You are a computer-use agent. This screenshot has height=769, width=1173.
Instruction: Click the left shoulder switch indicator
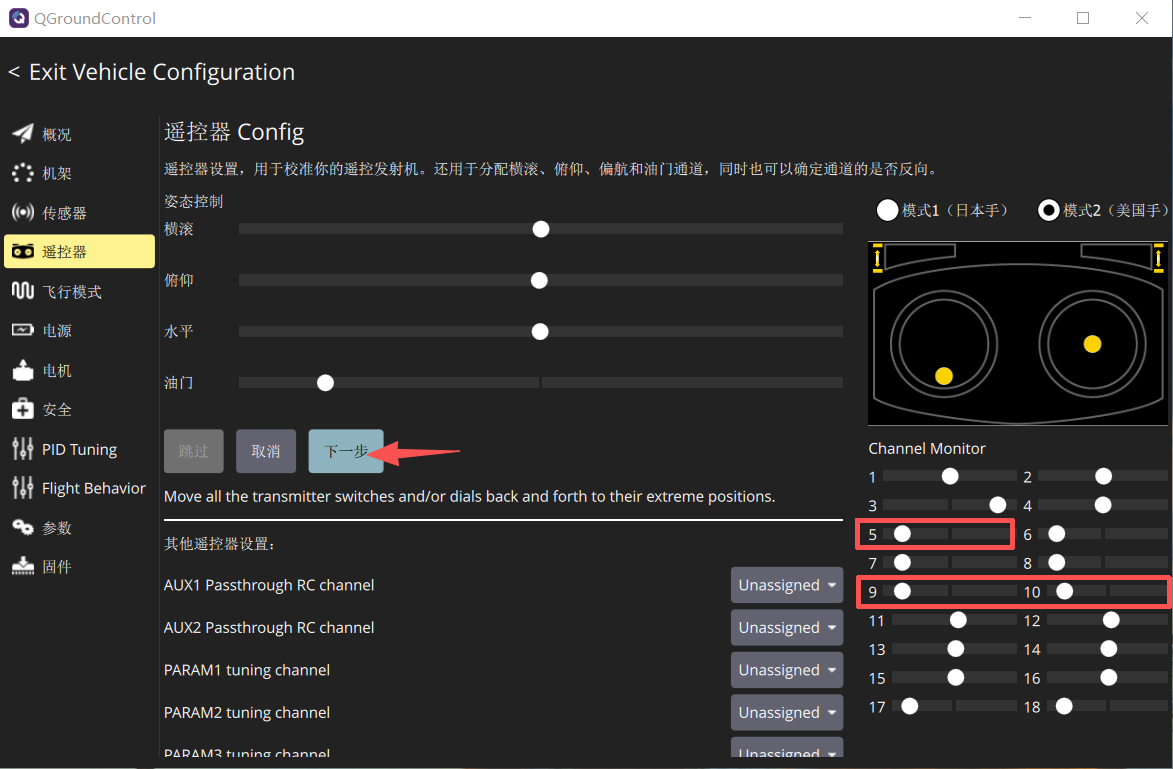click(878, 258)
